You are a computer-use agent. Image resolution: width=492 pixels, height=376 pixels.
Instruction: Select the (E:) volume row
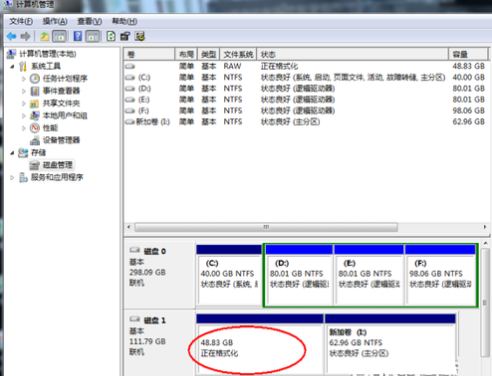[305, 99]
